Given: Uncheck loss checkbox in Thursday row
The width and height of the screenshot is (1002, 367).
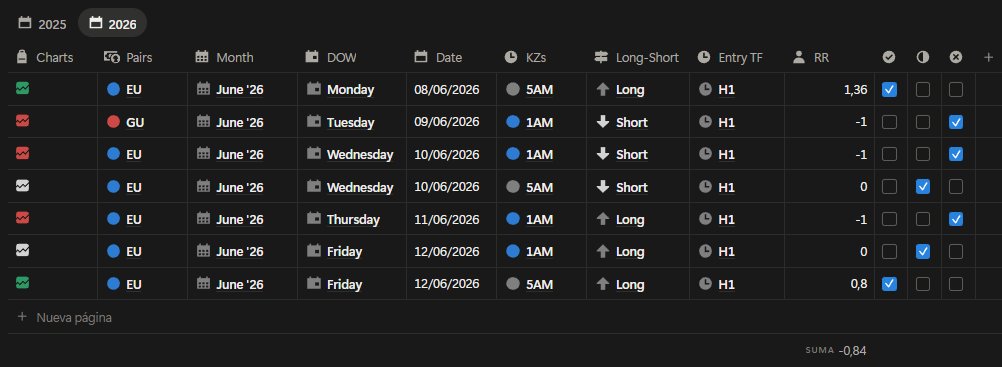Looking at the screenshot, I should point(956,219).
